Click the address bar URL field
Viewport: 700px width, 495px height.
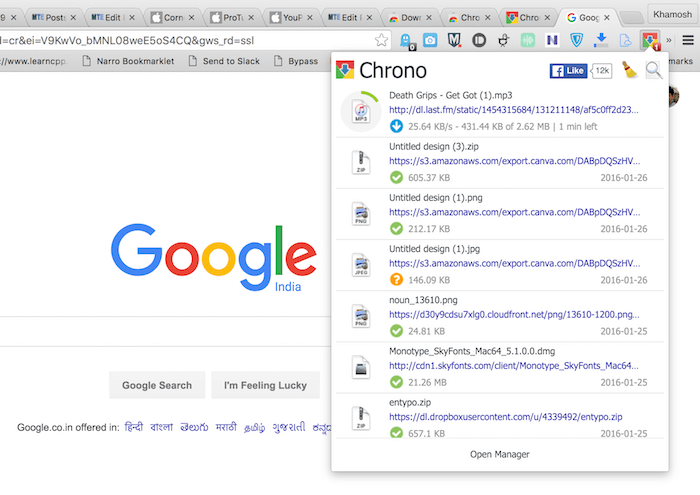coord(185,41)
